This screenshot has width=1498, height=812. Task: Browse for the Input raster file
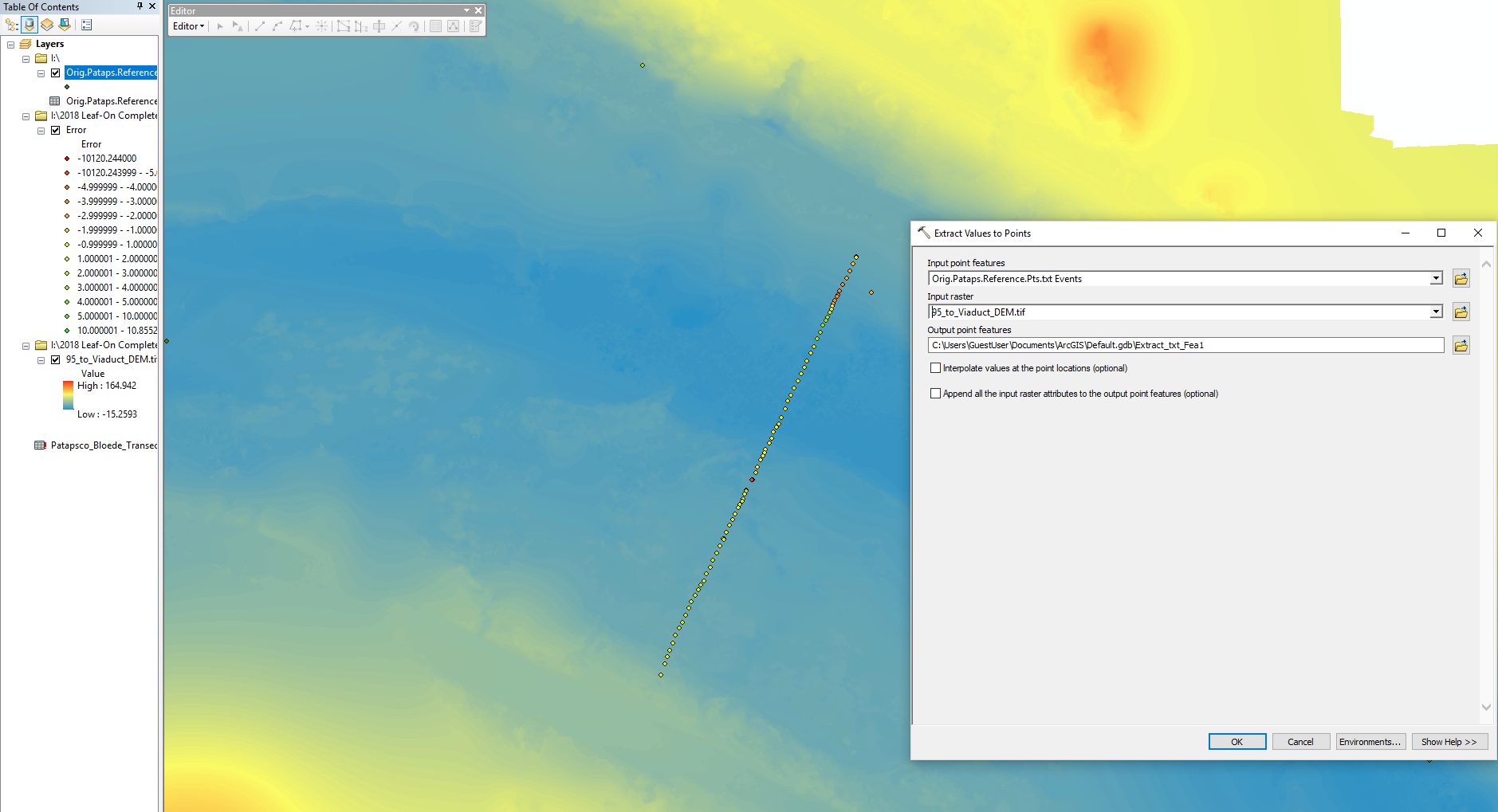click(x=1461, y=312)
